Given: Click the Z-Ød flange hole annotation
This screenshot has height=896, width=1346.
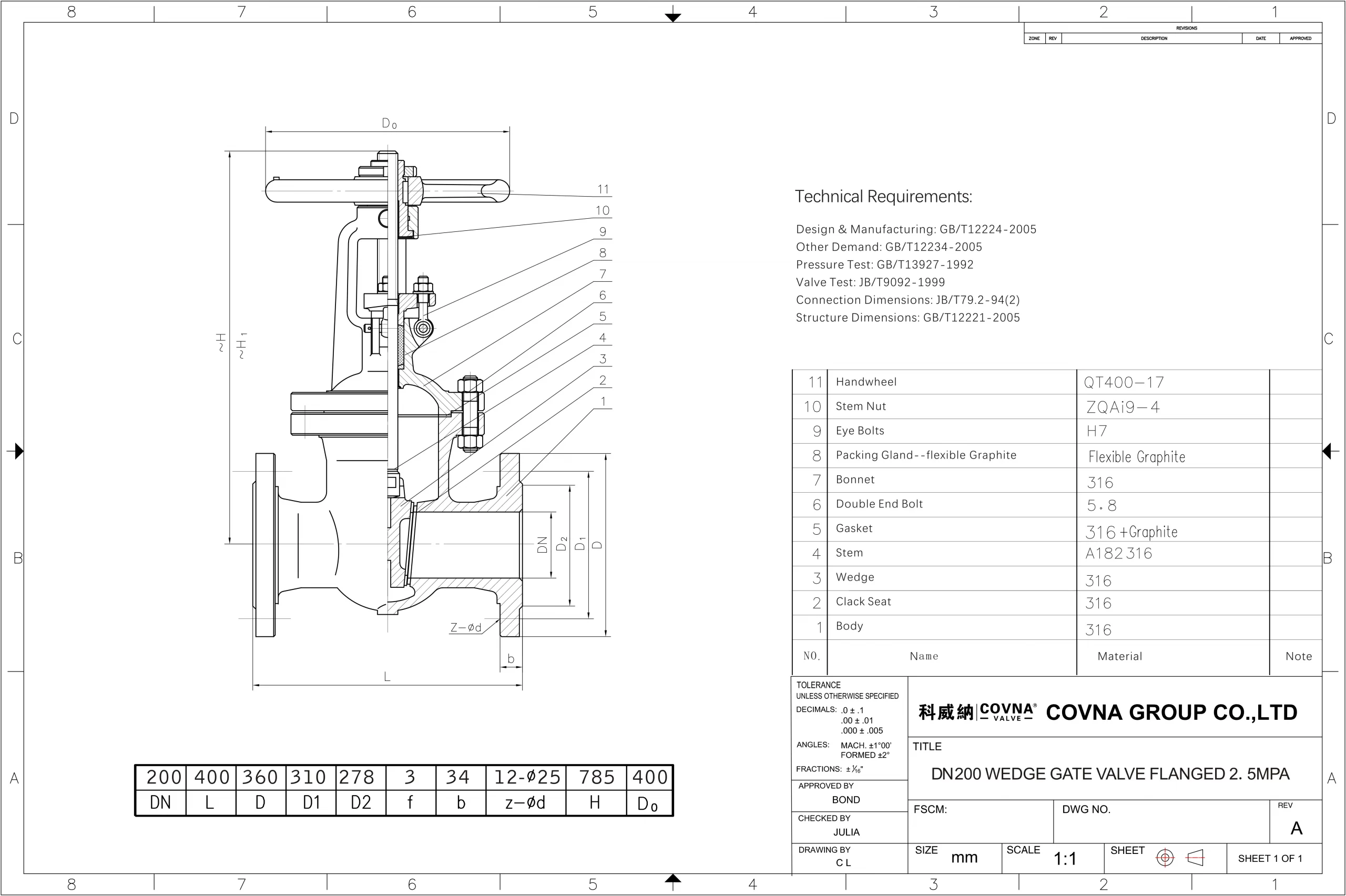Looking at the screenshot, I should coord(466,627).
